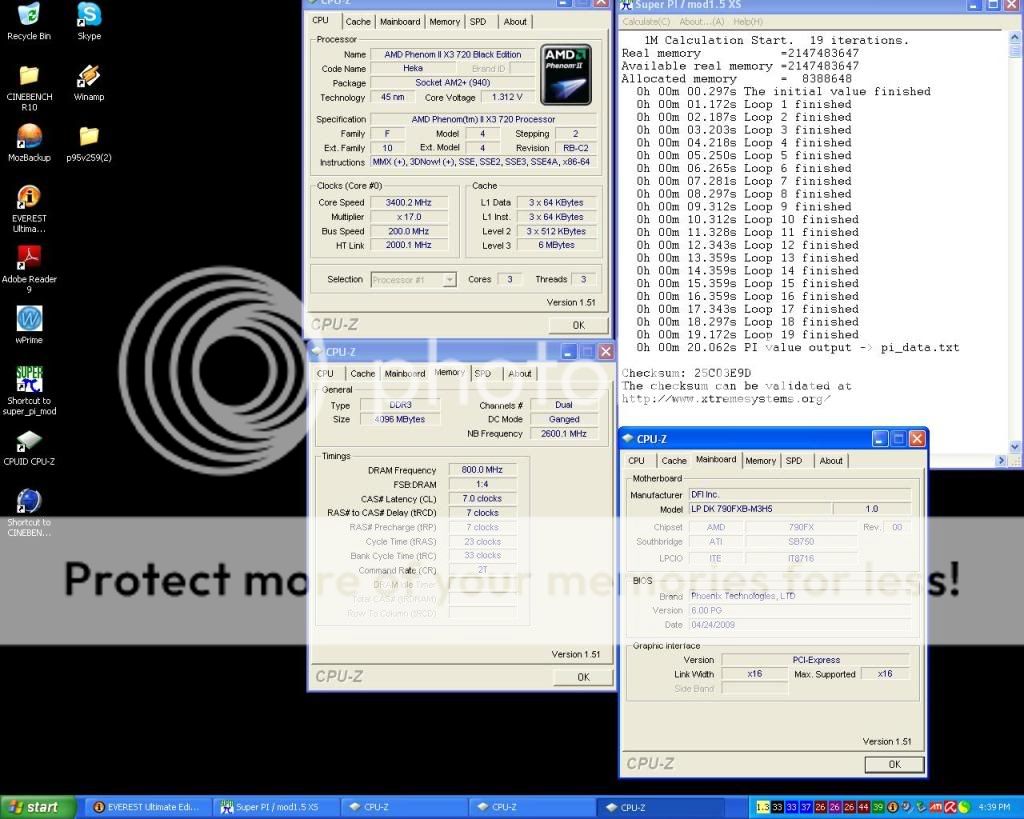
Task: Open About tab in the DFI motherboard CPU-Z window
Action: (x=831, y=460)
